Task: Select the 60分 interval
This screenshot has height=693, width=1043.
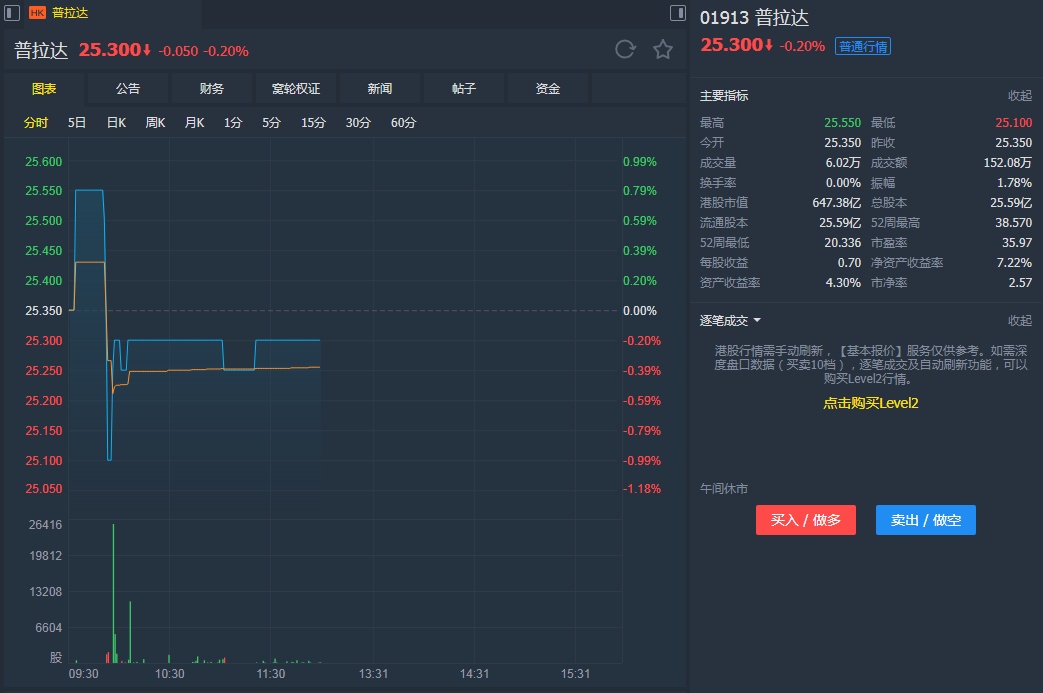Action: (x=403, y=122)
